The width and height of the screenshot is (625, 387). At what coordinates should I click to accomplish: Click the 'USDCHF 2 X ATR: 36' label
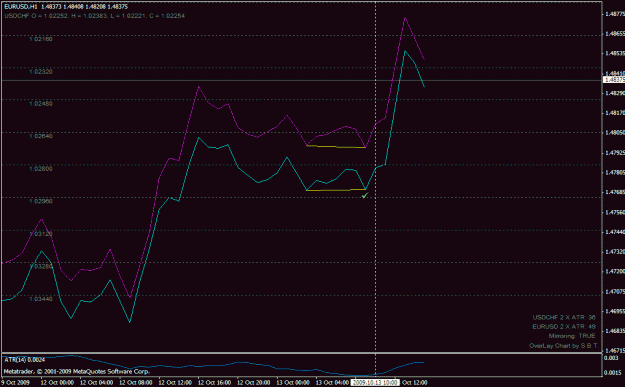coord(564,318)
